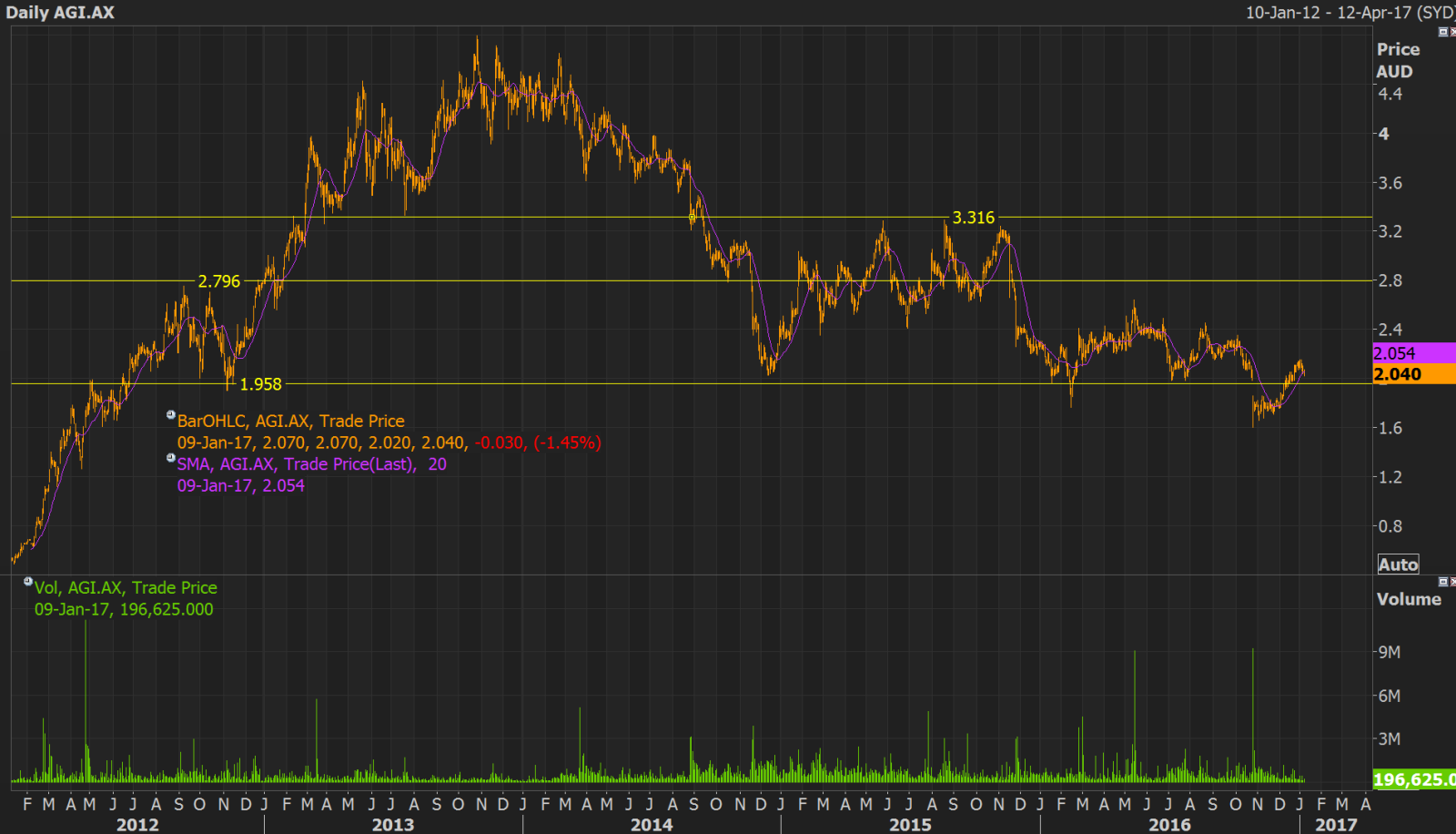
Task: Click the 2017 year label on the time axis
Action: point(1336,824)
